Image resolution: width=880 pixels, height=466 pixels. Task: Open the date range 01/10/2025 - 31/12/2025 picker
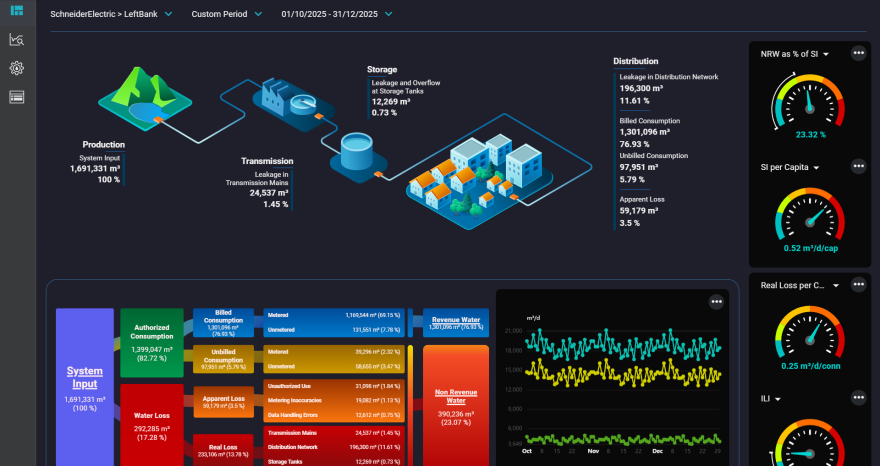(x=337, y=14)
